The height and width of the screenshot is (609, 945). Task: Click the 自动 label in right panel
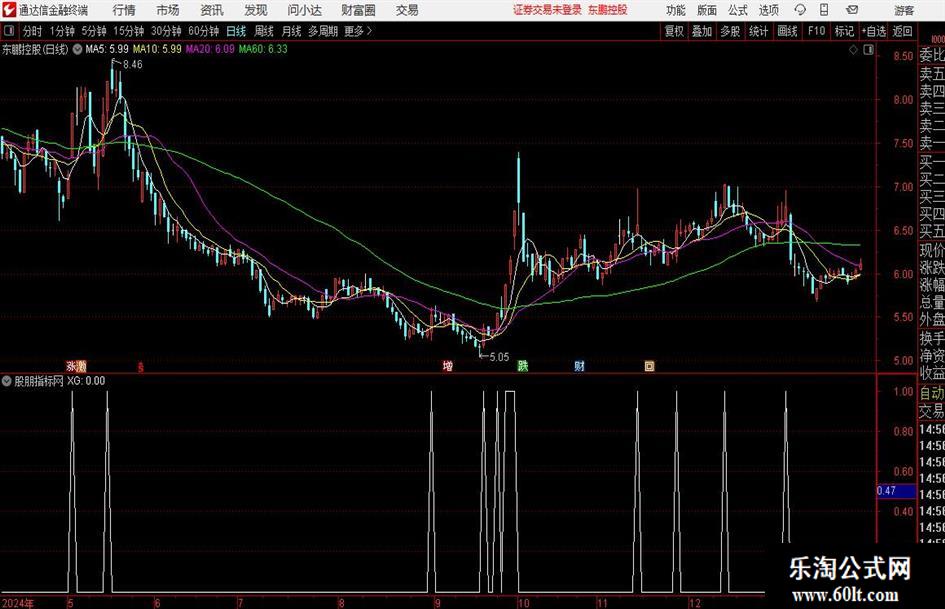coord(932,393)
